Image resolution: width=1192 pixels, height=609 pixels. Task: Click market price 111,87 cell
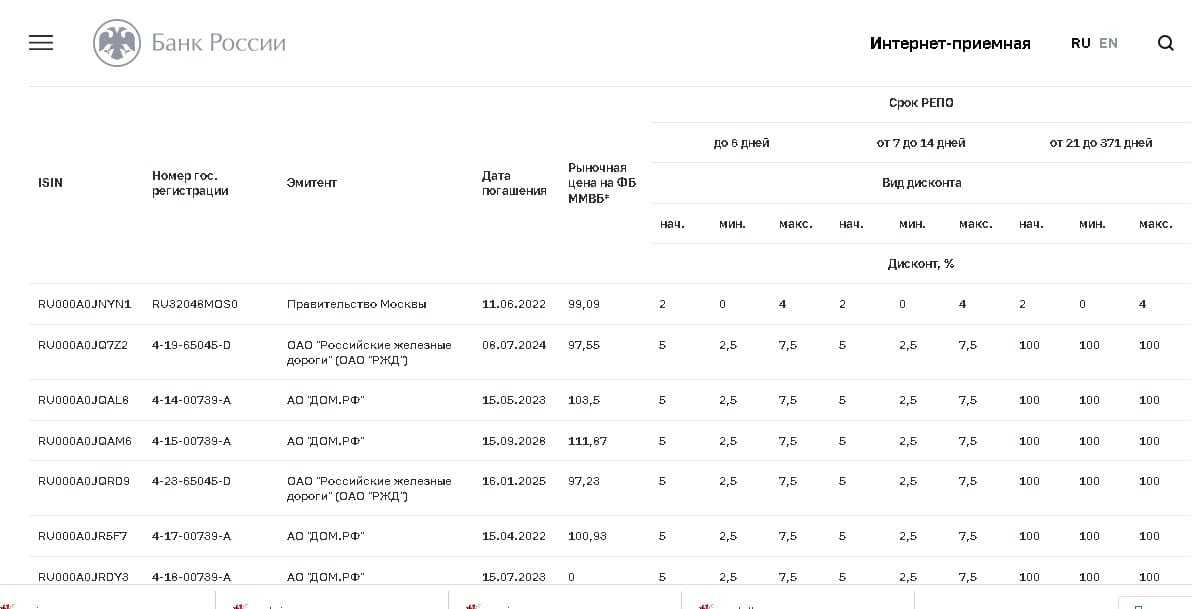point(587,441)
